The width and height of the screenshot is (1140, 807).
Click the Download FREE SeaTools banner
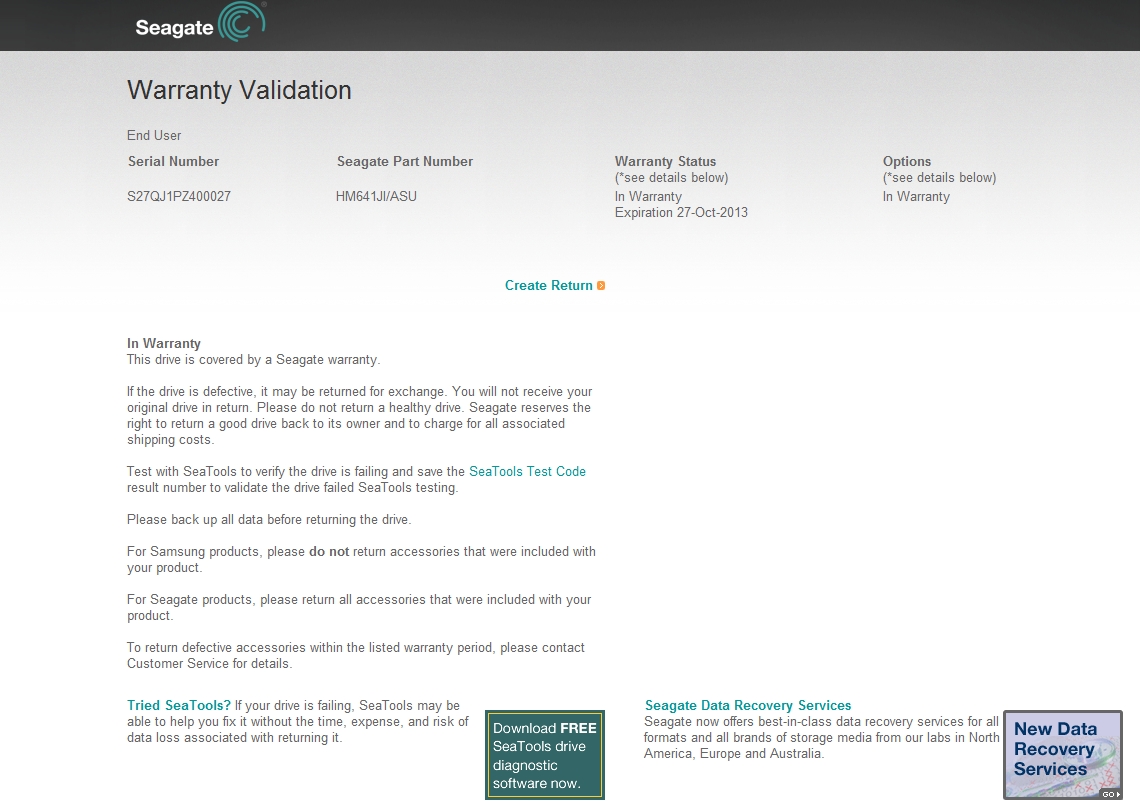click(x=545, y=755)
